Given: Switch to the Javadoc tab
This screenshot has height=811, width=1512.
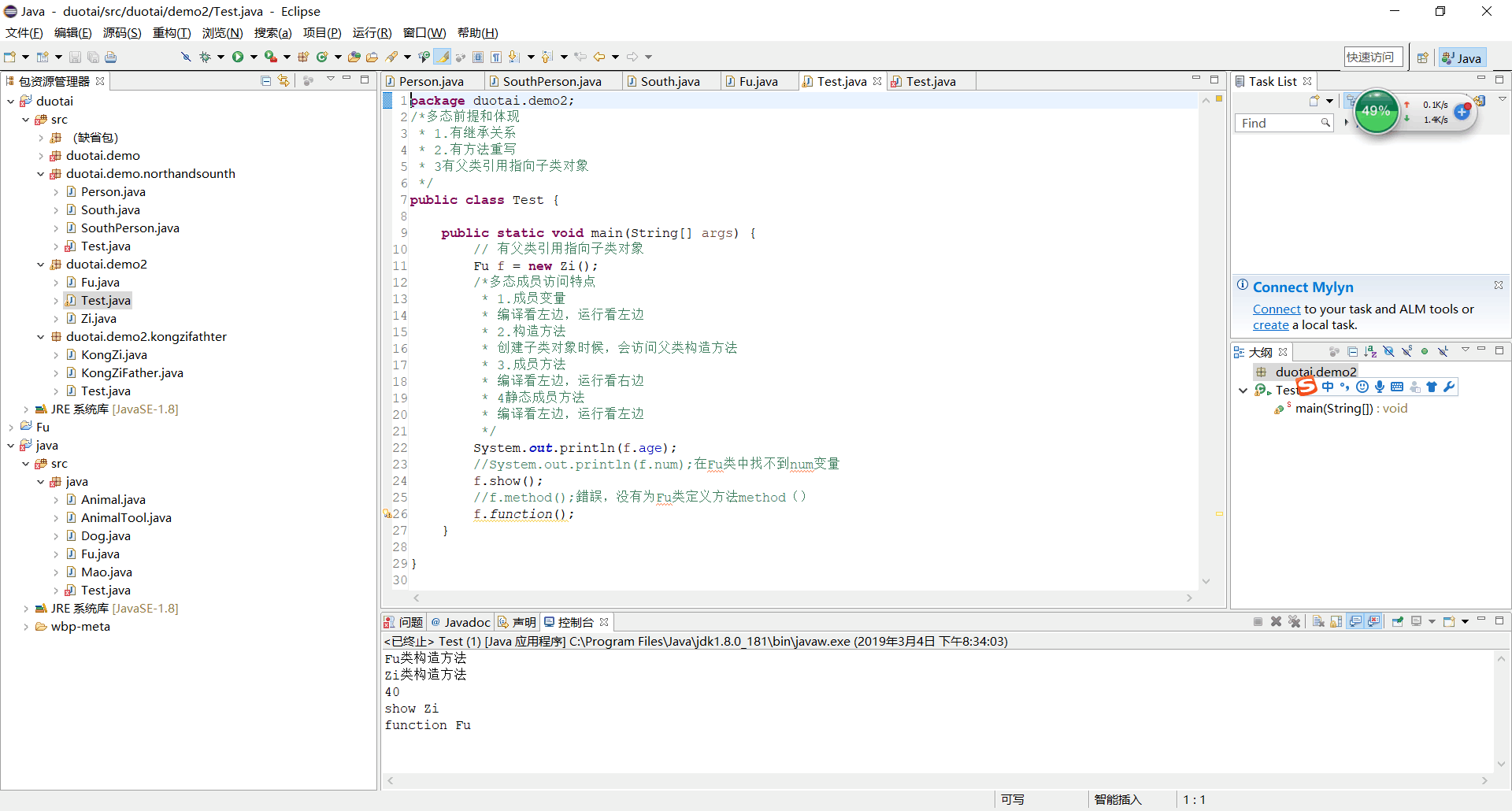Looking at the screenshot, I should tap(461, 622).
